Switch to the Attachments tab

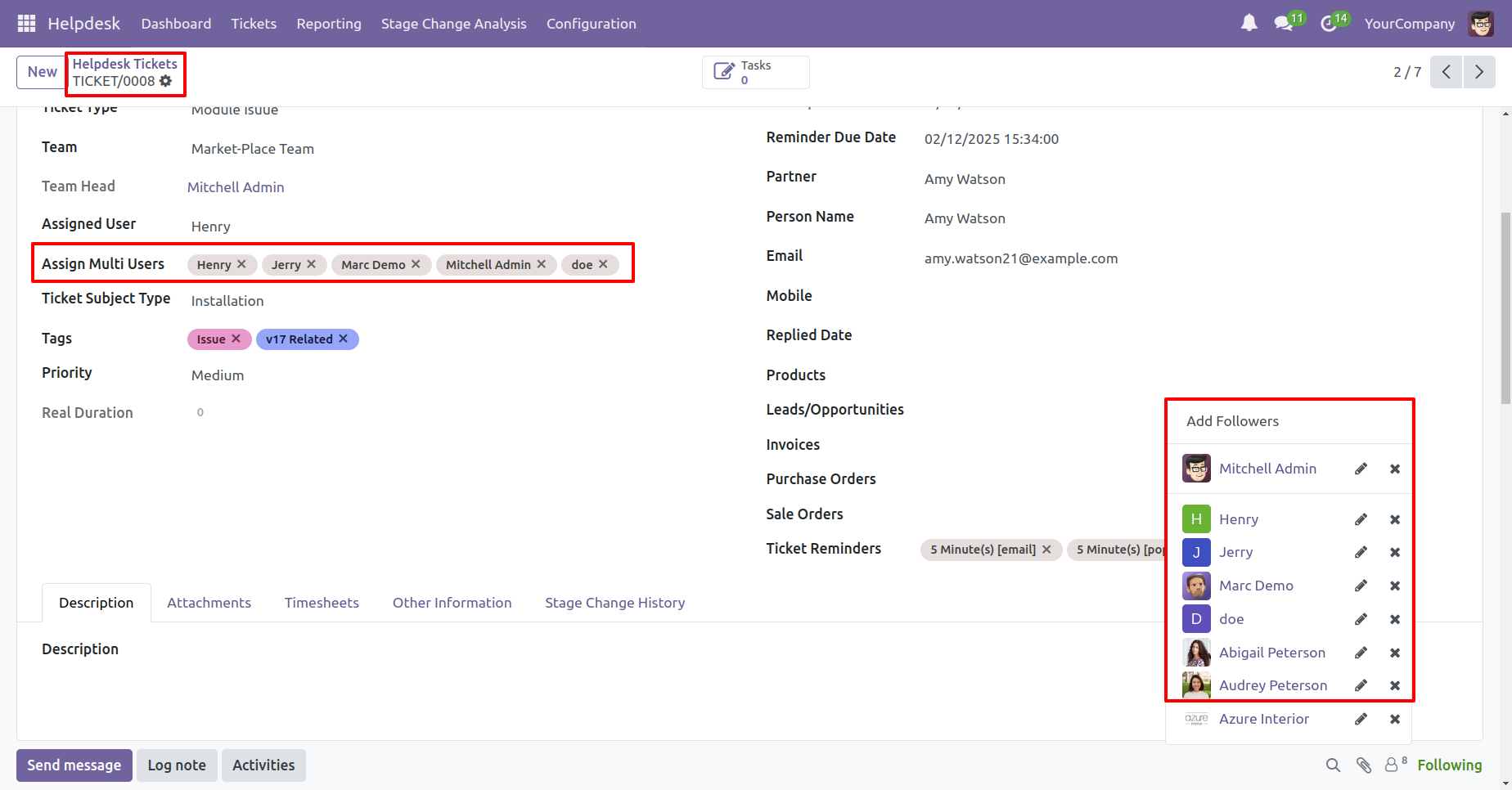209,603
